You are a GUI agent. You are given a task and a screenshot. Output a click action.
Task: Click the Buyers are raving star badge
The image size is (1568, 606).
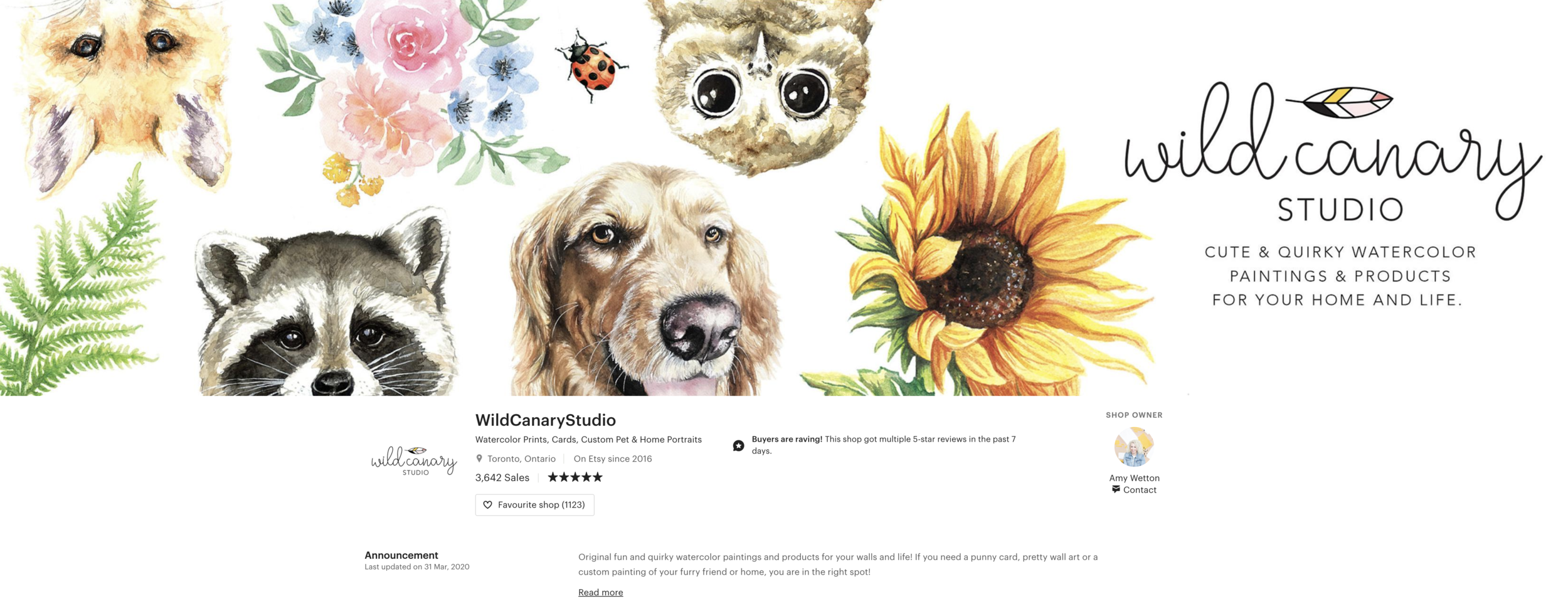(x=739, y=445)
